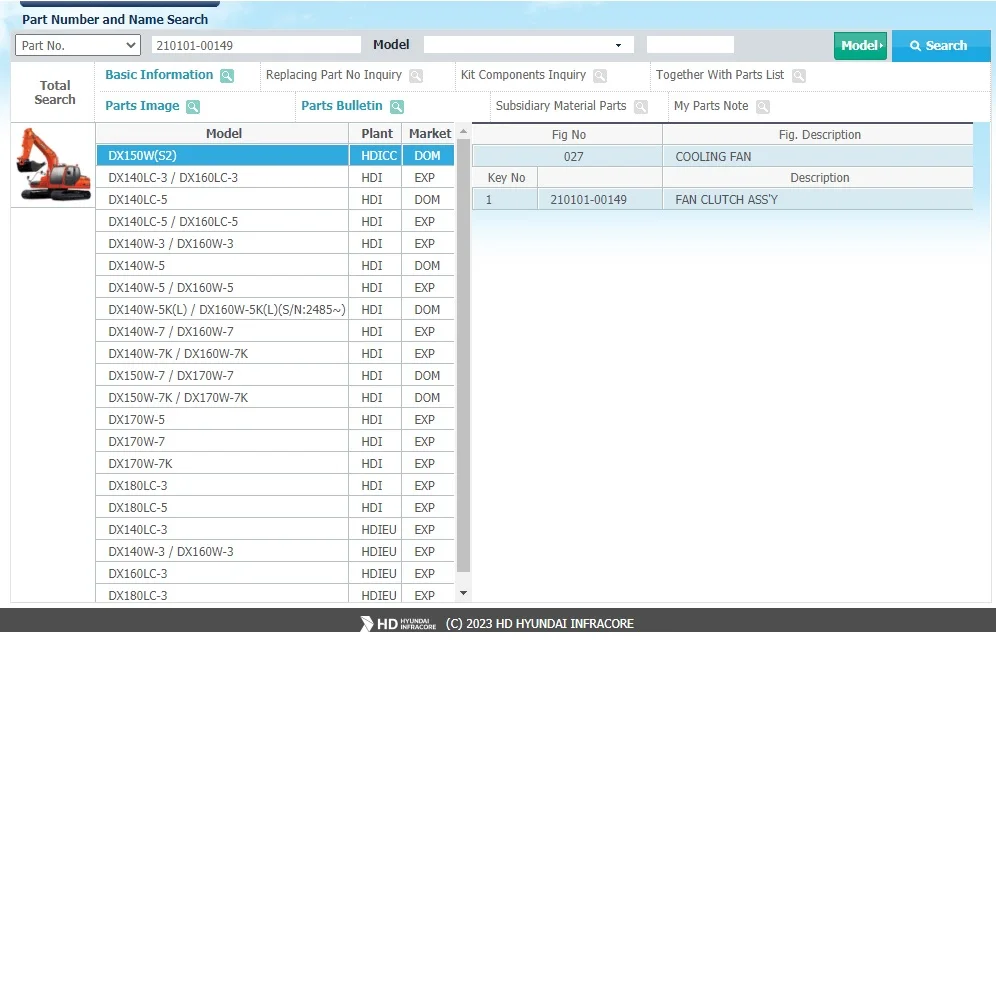Click the model list vertical scrollbar thumb
Viewport: 996px width, 996px height.
pos(464,356)
